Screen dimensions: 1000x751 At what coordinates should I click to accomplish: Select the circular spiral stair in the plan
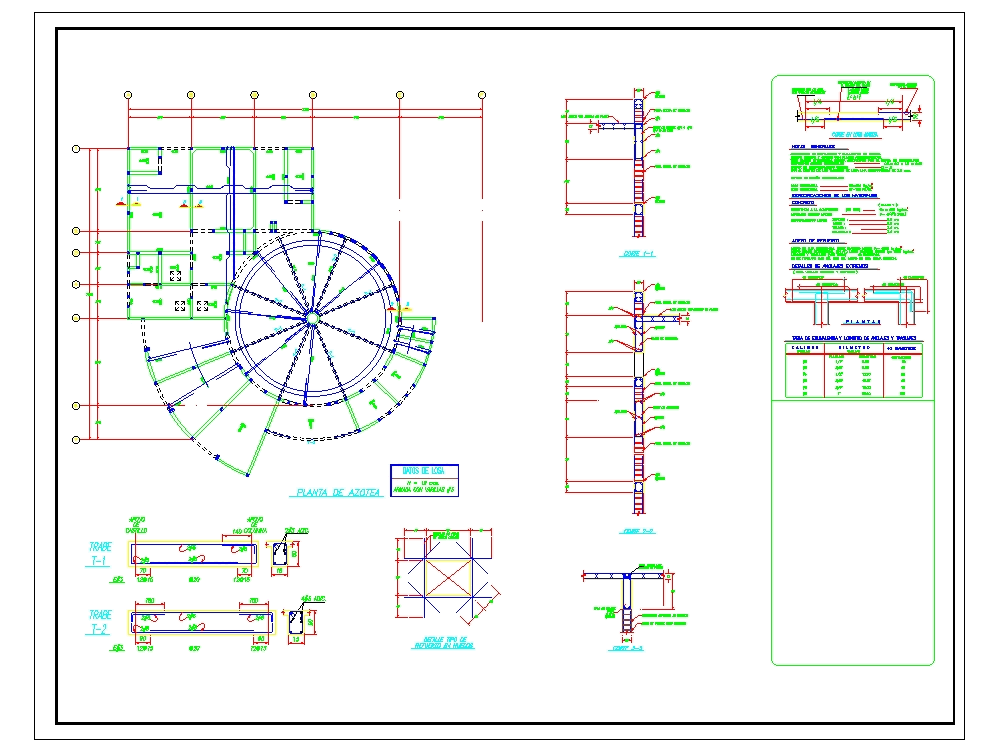312,318
